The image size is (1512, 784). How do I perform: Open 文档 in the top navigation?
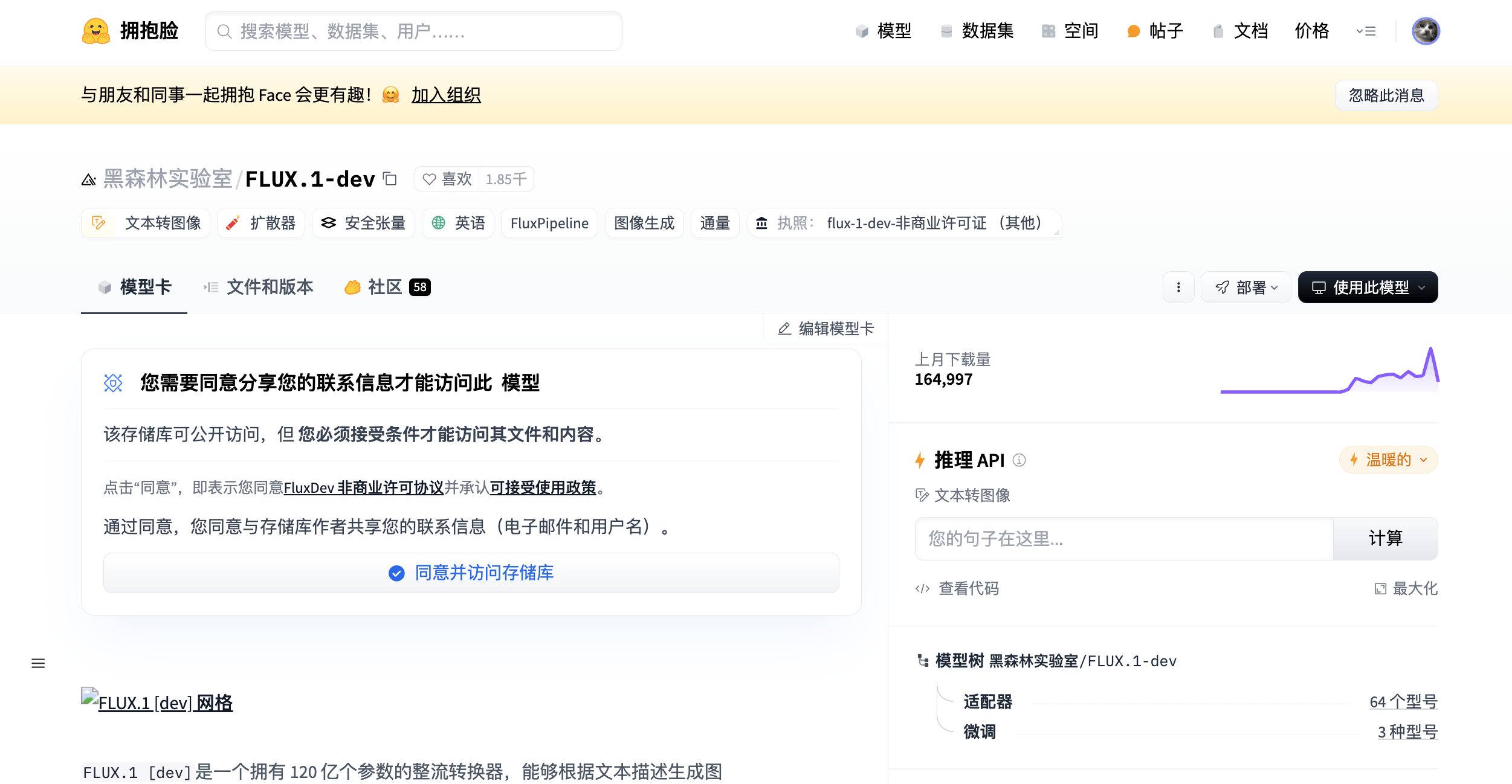pyautogui.click(x=1241, y=31)
